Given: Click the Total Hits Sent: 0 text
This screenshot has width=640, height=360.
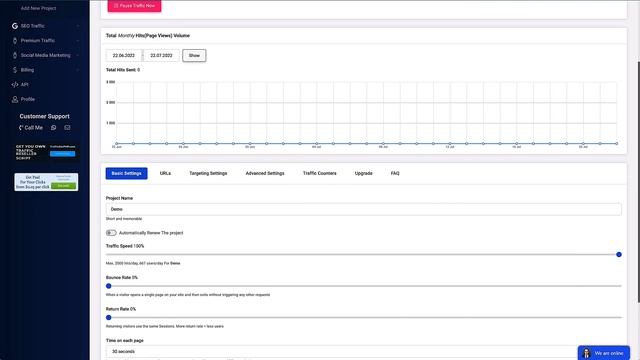Looking at the screenshot, I should [x=123, y=70].
